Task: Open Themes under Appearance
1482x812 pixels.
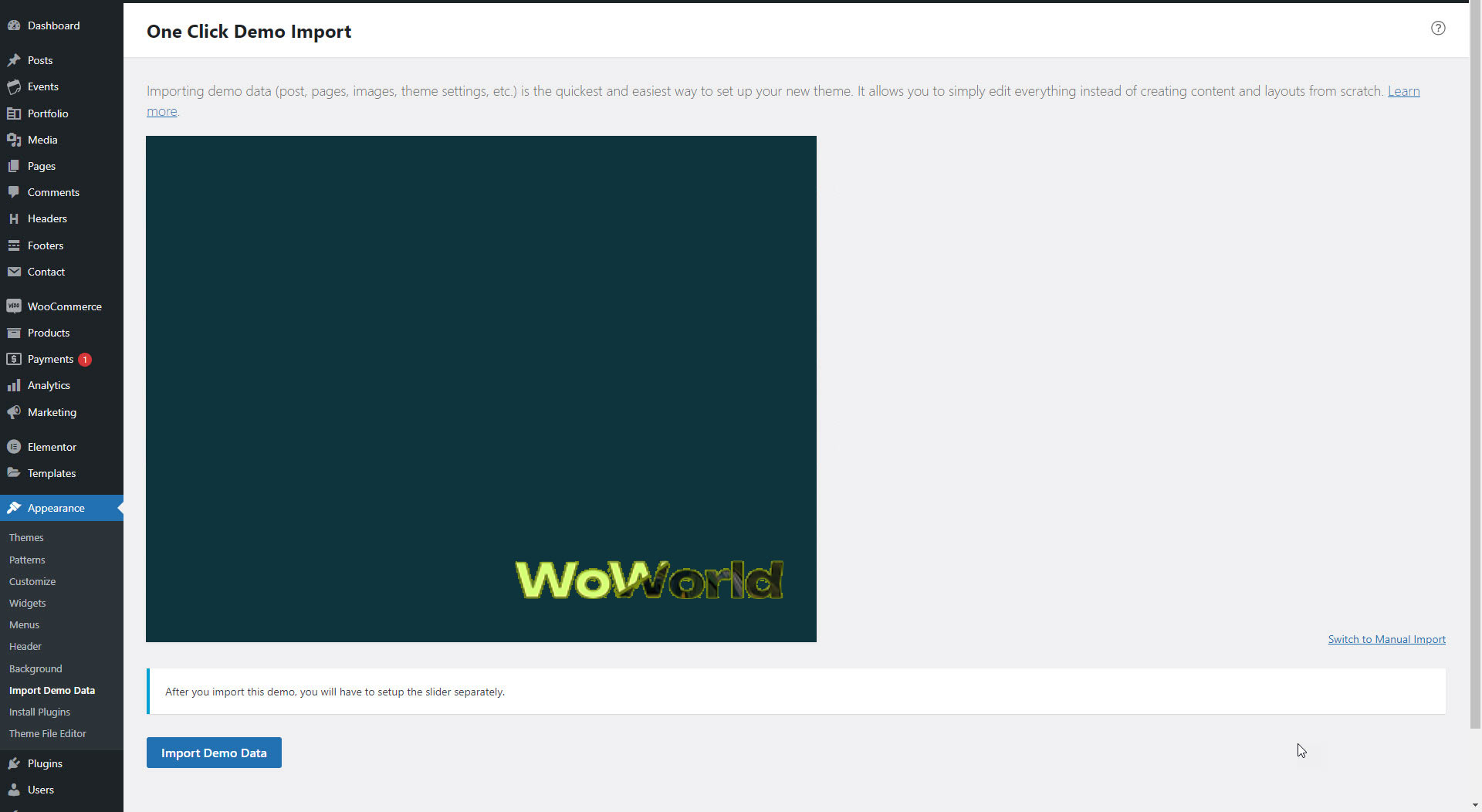Action: tap(26, 537)
